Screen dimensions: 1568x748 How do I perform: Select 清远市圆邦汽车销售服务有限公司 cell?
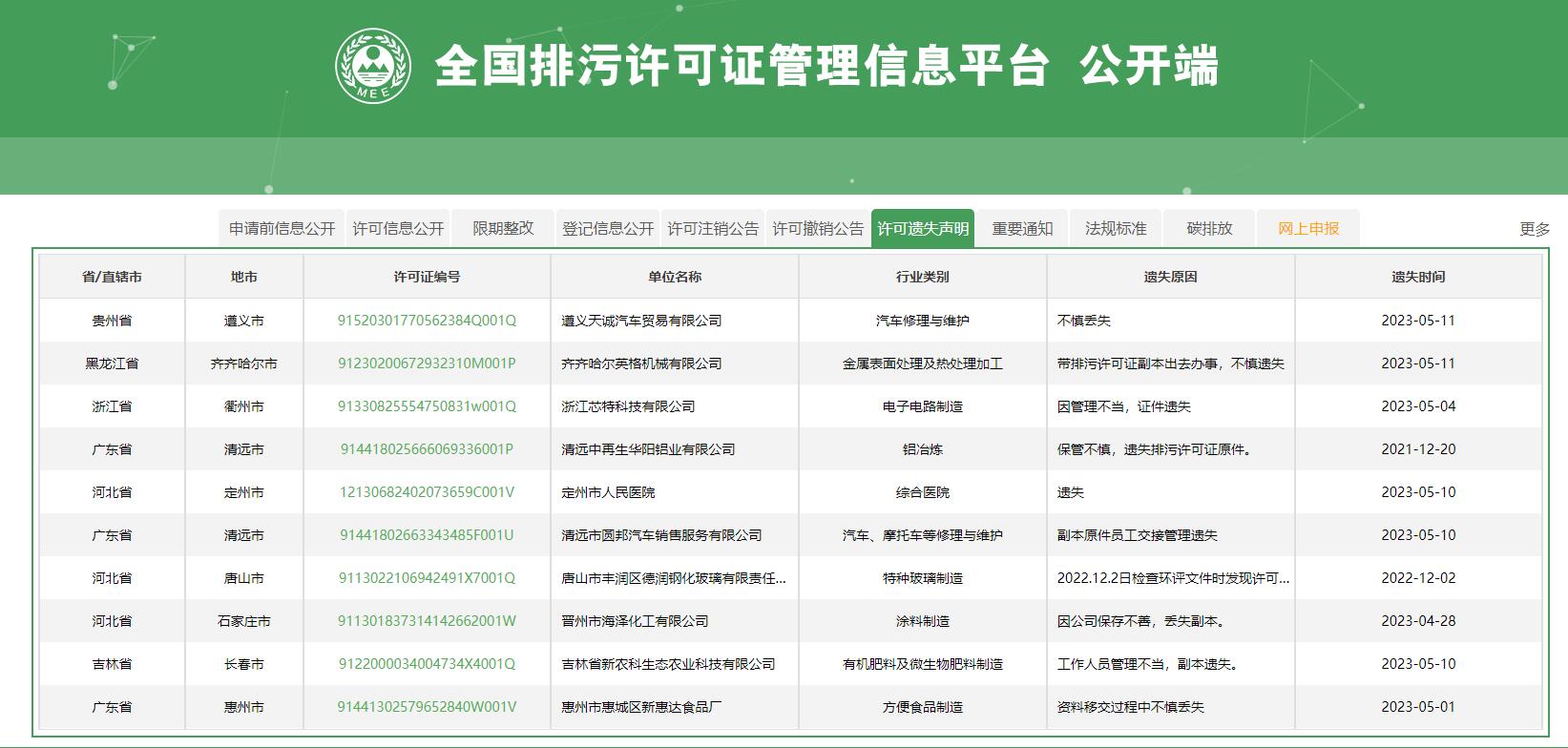coord(675,535)
